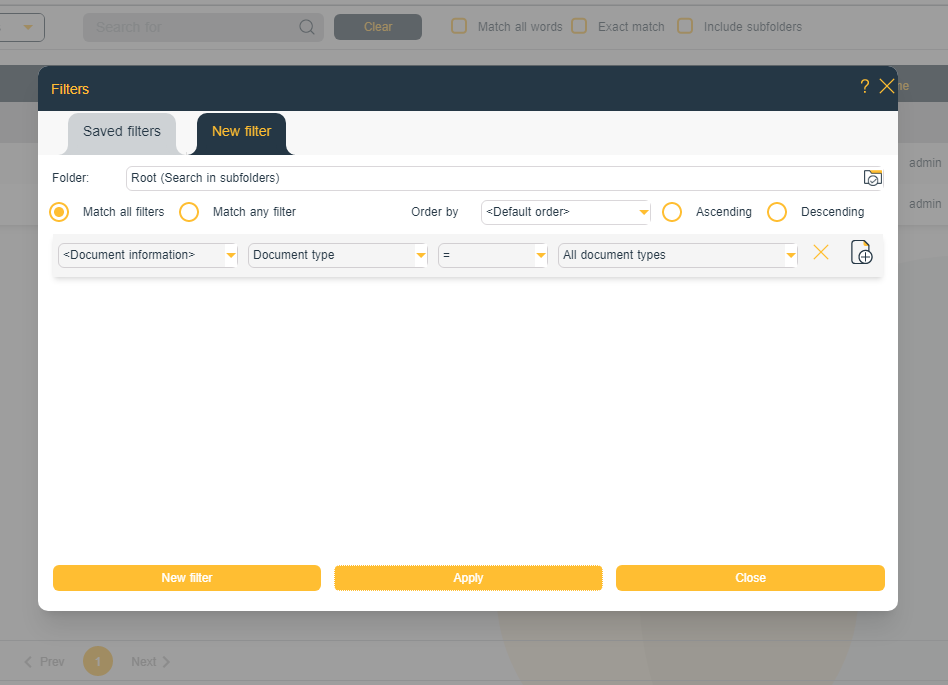Click the help question mark icon
948x685 pixels.
click(x=864, y=87)
